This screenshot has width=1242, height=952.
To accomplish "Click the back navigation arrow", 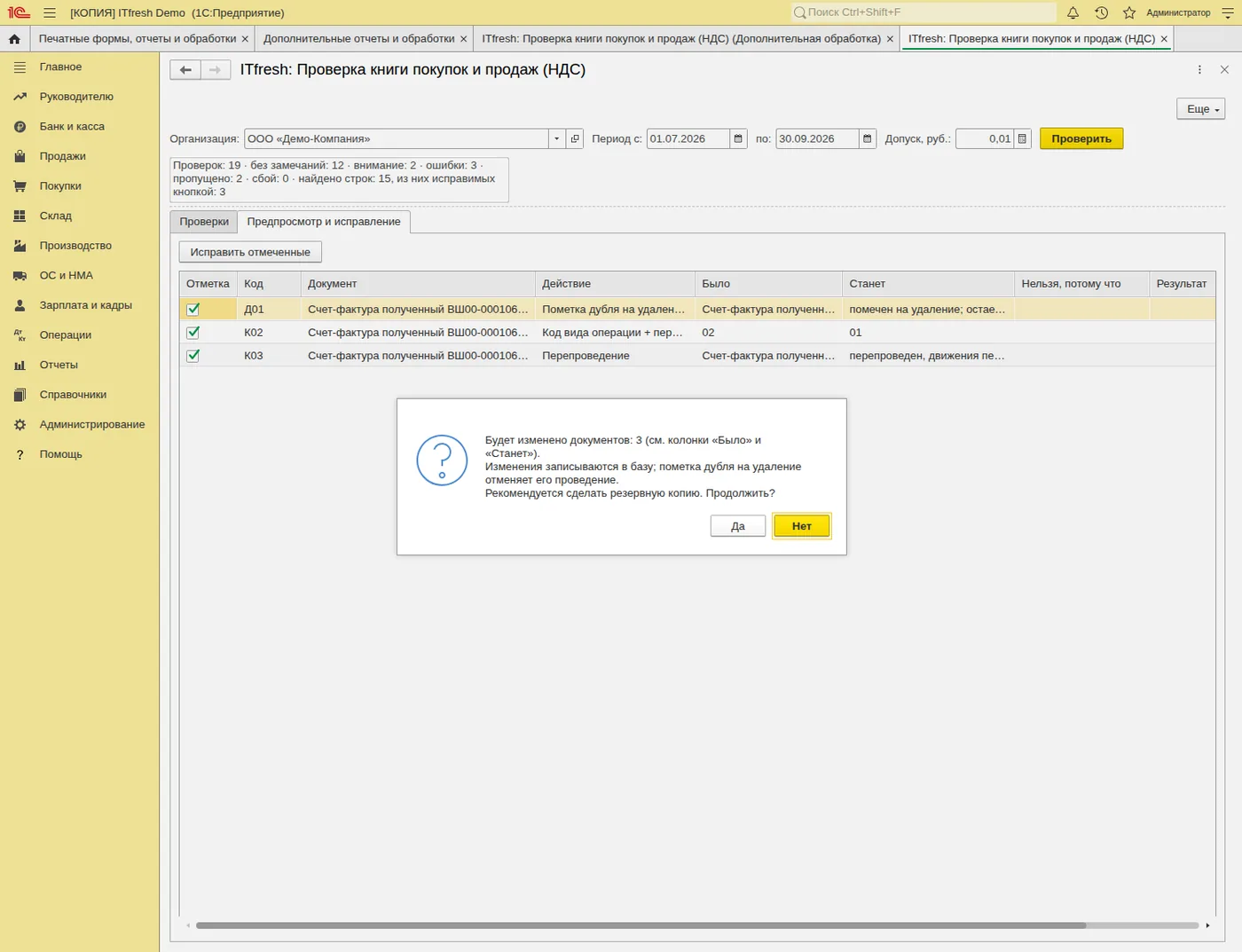I will coord(185,70).
